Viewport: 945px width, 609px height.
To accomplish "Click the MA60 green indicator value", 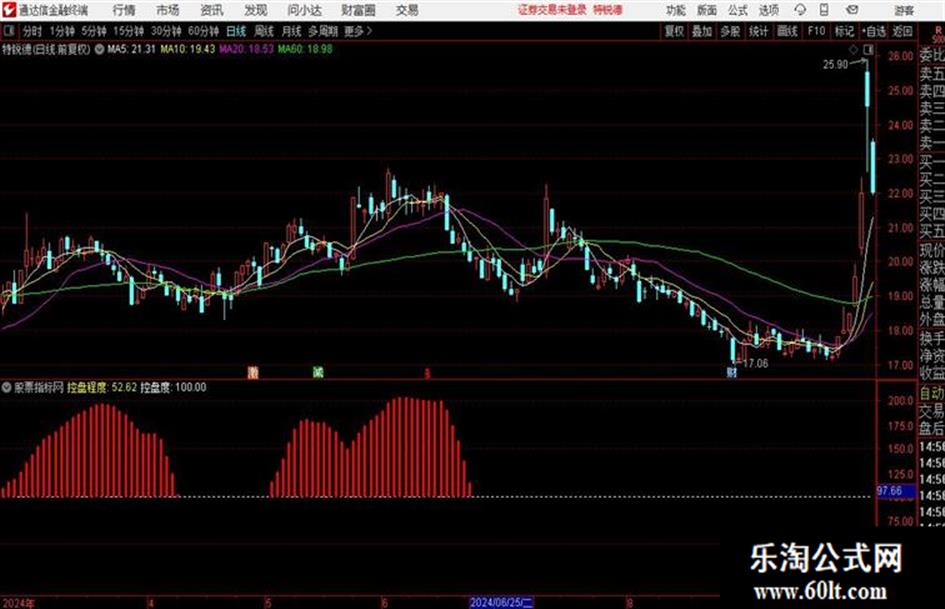I will click(x=305, y=49).
